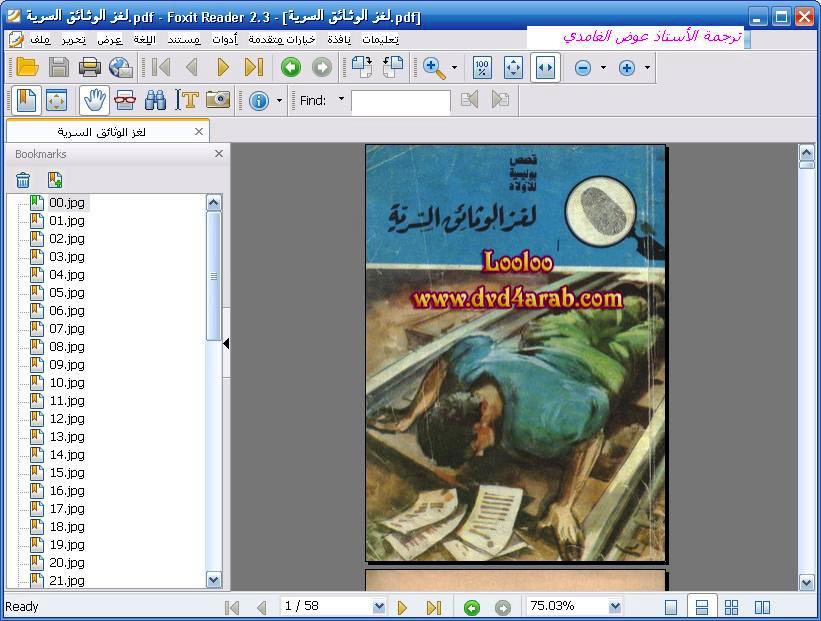Open the اللغة menu

tap(145, 40)
